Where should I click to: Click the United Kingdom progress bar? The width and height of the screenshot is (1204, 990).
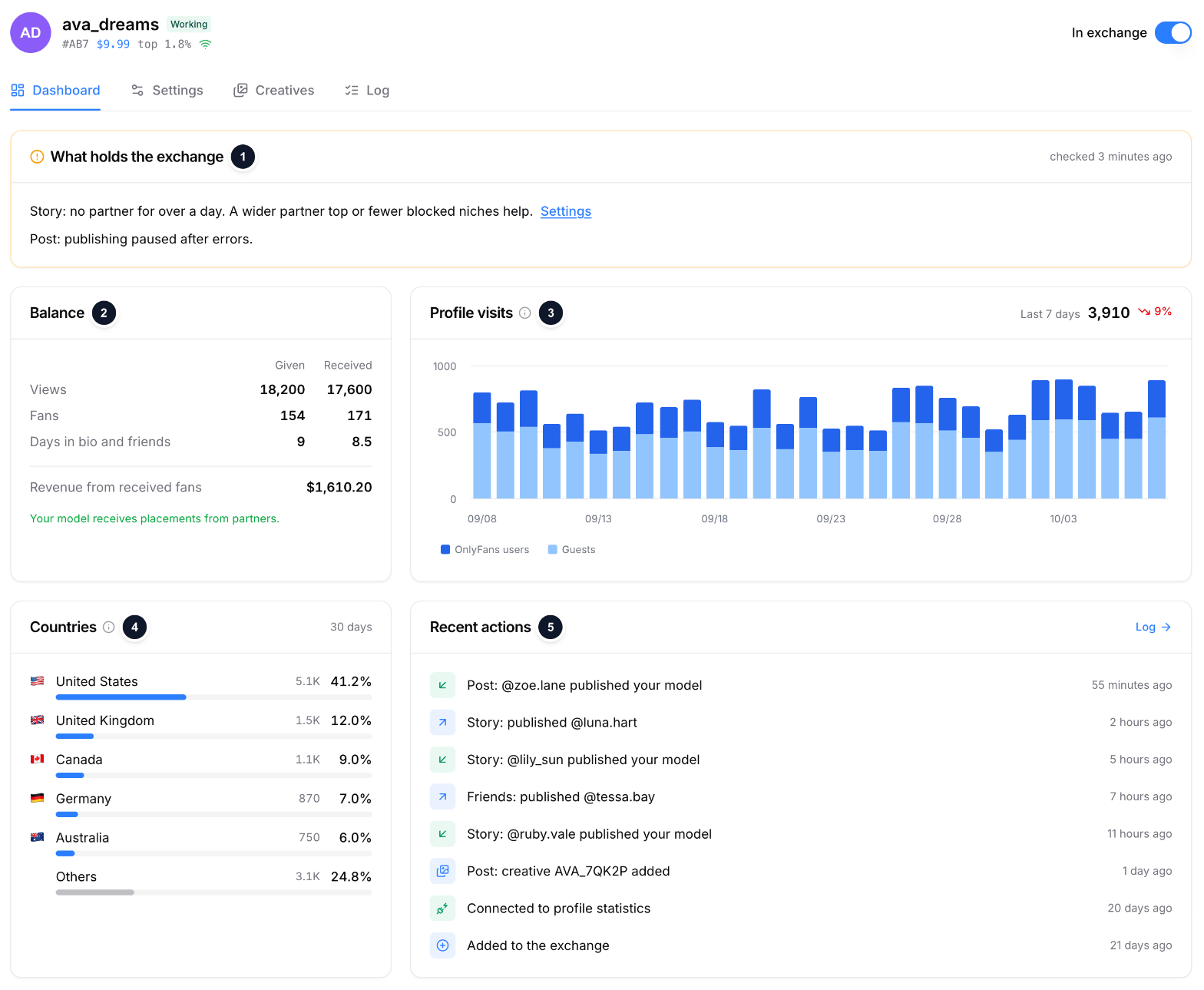point(213,737)
